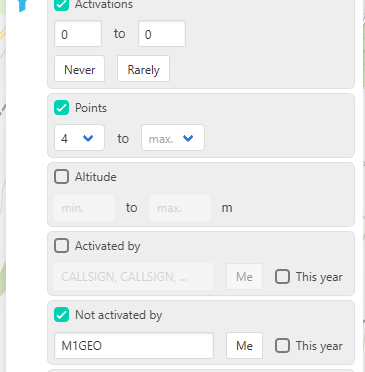Check This year for Activated by
This screenshot has height=372, width=365.
282,277
